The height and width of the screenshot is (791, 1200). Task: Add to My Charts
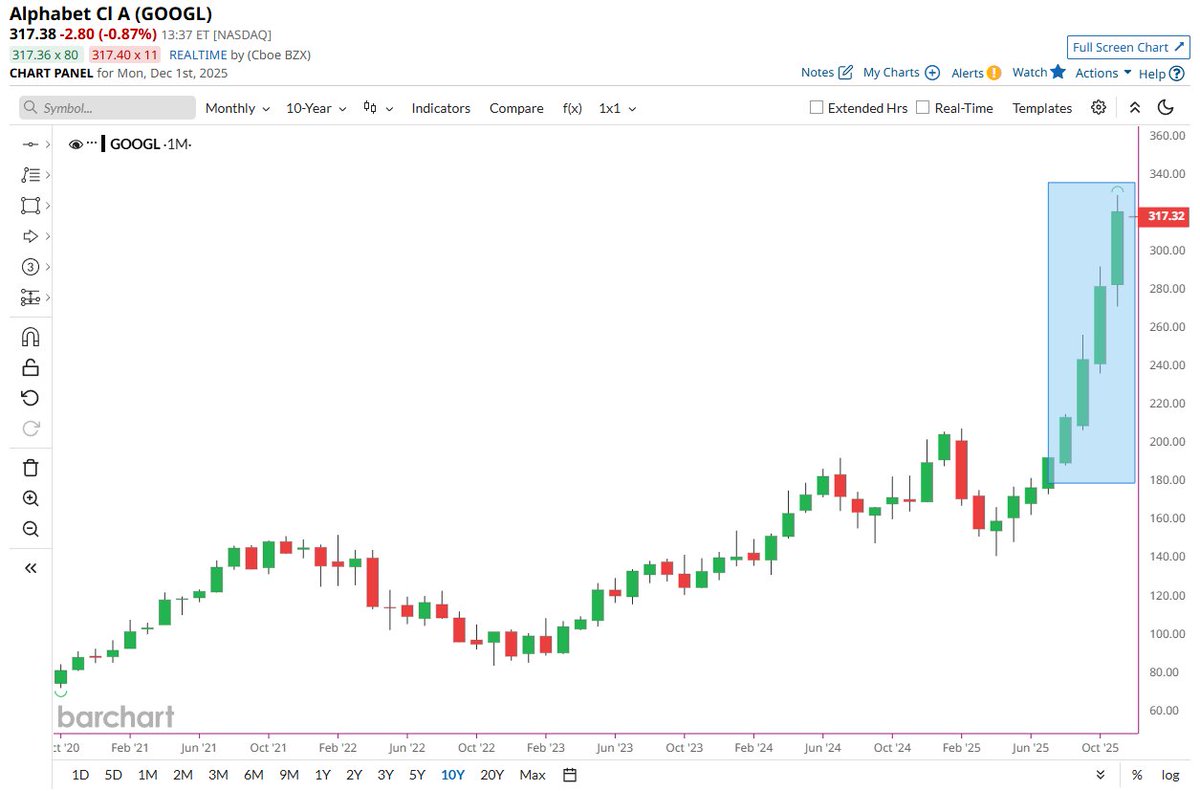tap(901, 72)
